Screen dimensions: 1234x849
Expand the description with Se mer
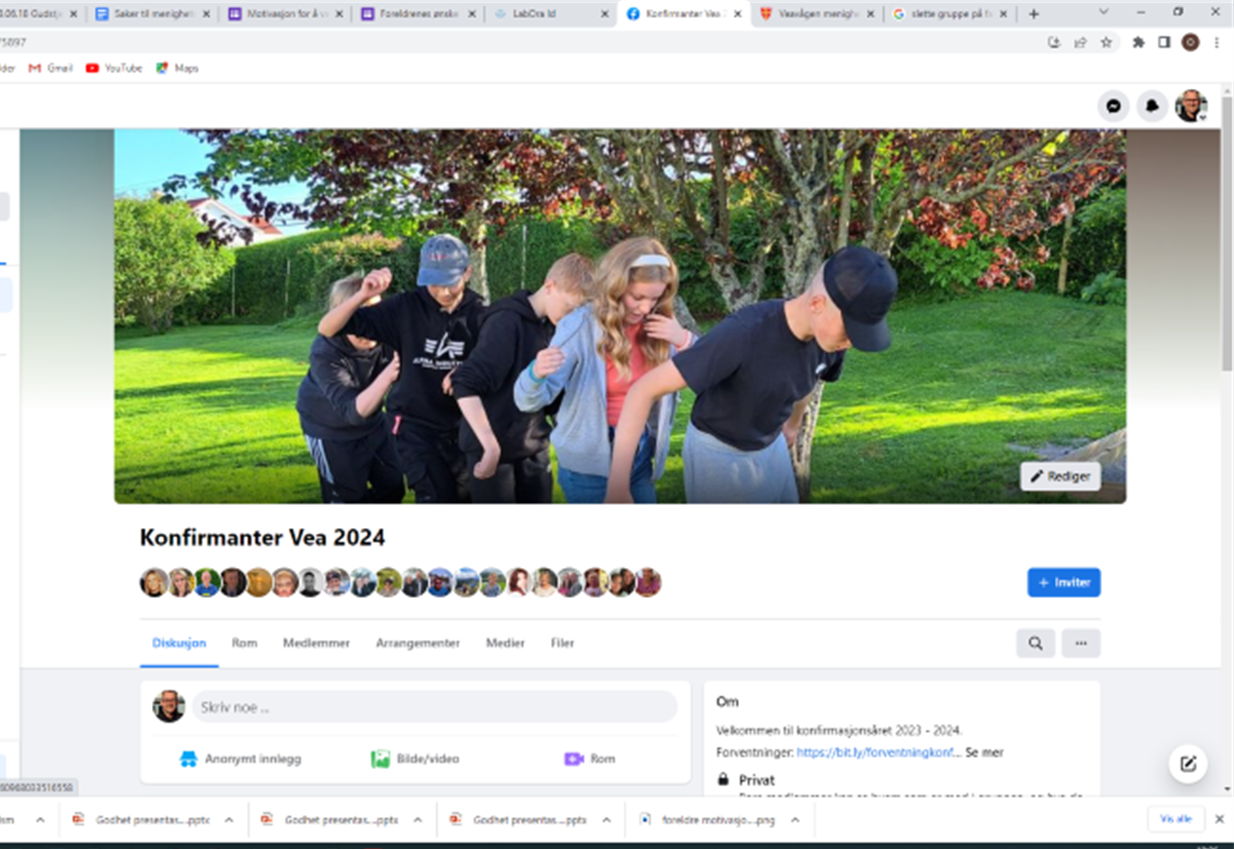984,752
